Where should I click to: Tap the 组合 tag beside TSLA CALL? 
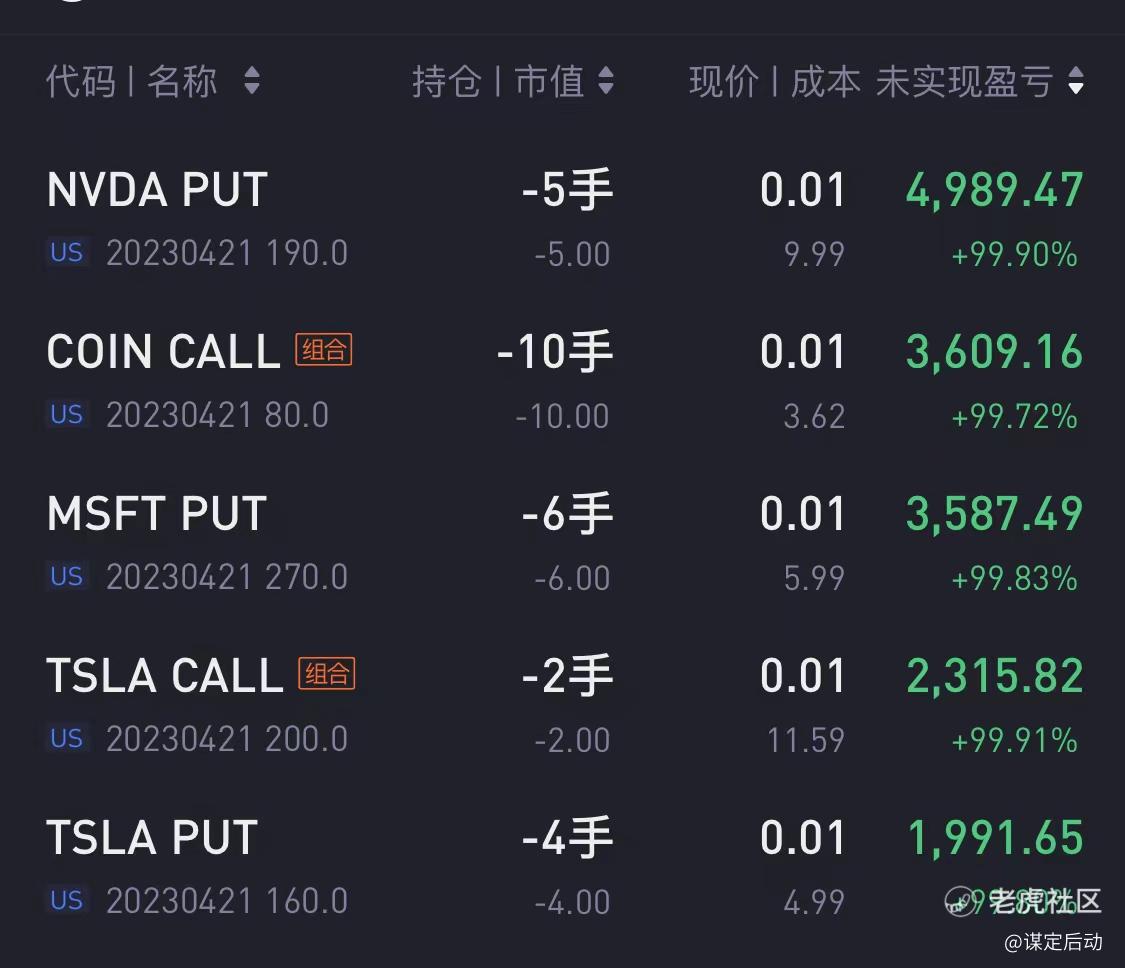326,674
